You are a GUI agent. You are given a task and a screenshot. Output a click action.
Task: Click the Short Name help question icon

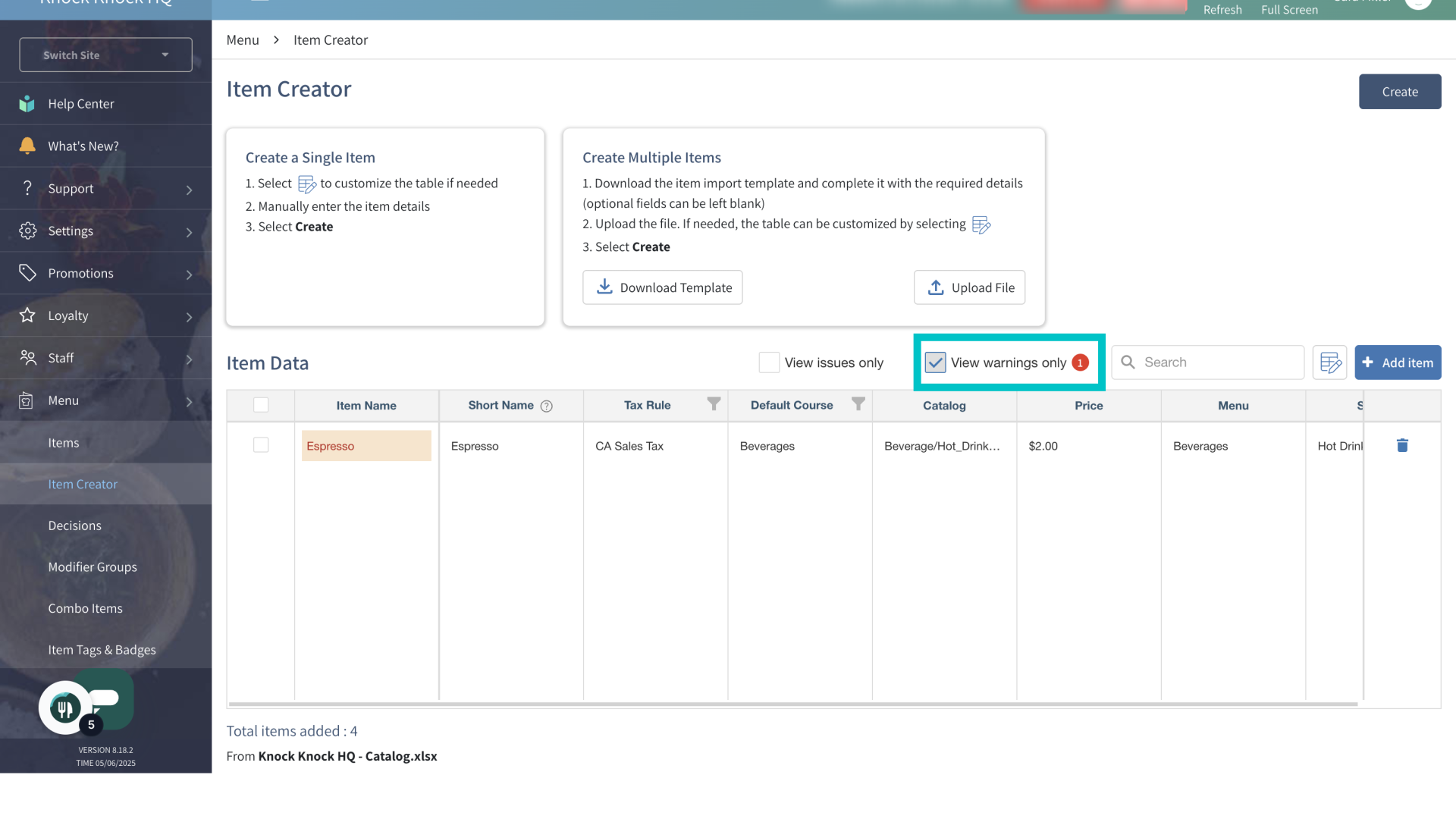546,406
